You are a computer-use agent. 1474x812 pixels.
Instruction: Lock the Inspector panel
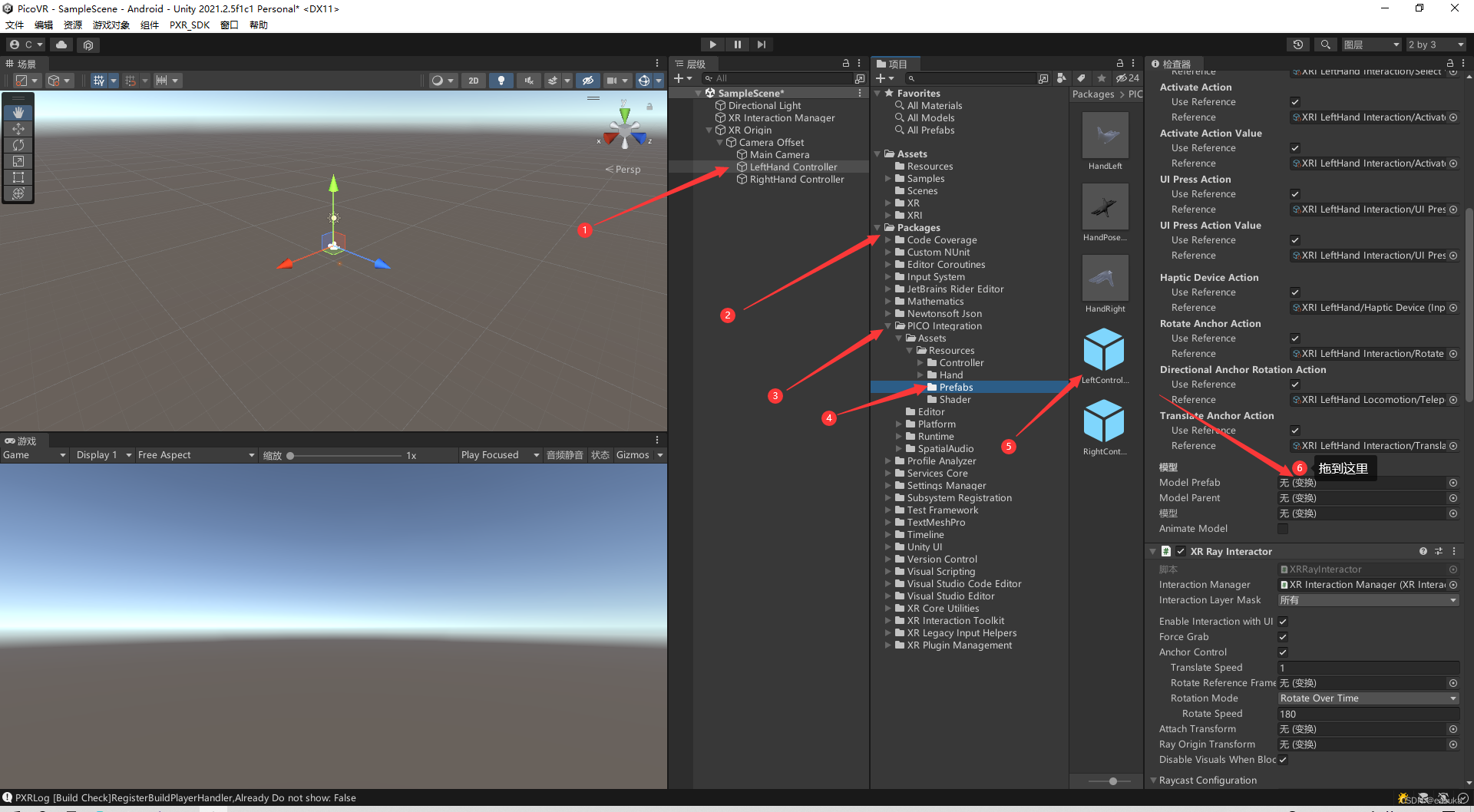(x=1450, y=64)
